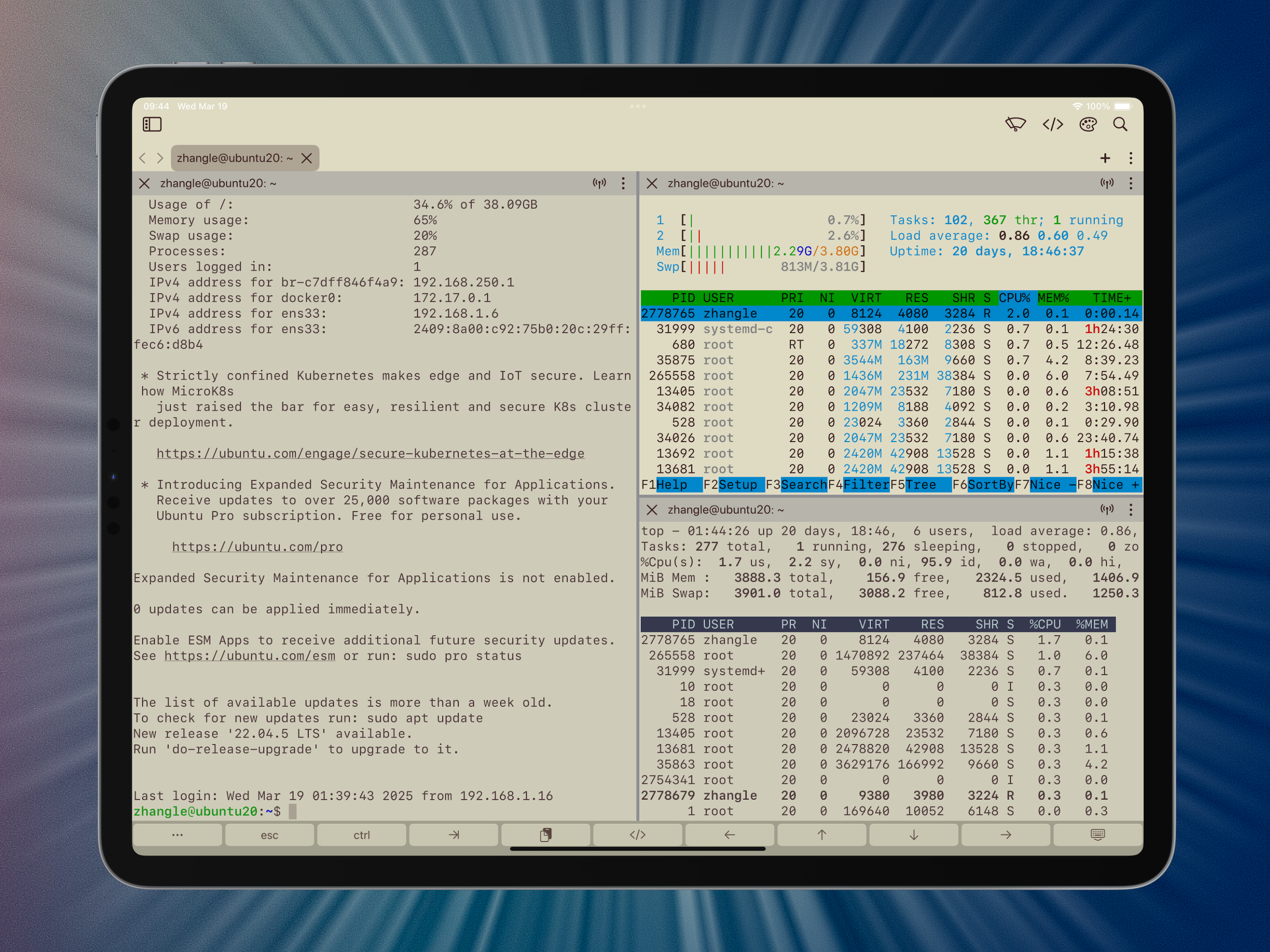Click the CPU% column header in htop
The width and height of the screenshot is (1270, 952).
[1014, 297]
